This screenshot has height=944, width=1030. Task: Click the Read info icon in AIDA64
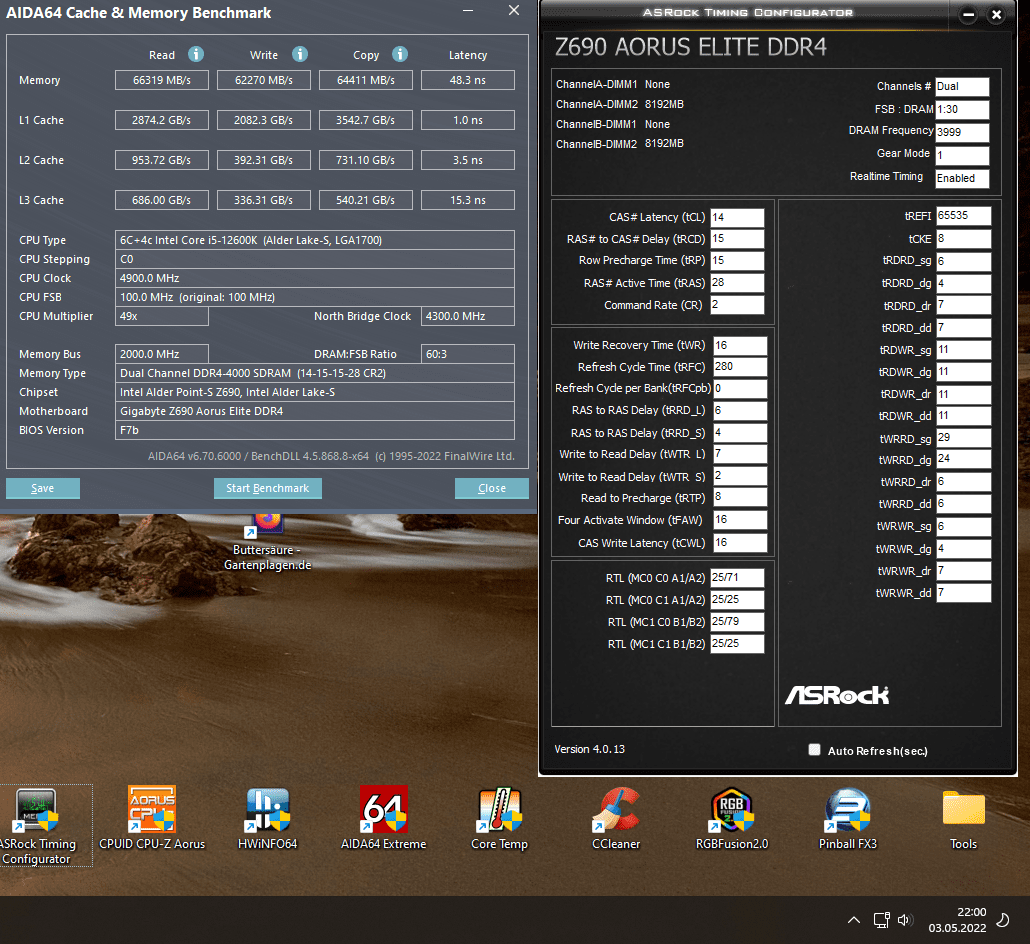(196, 54)
